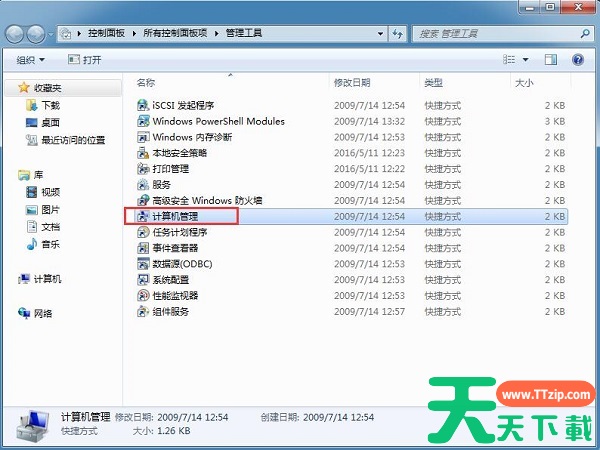
Task: Click the Back navigation arrow
Action: 16,34
